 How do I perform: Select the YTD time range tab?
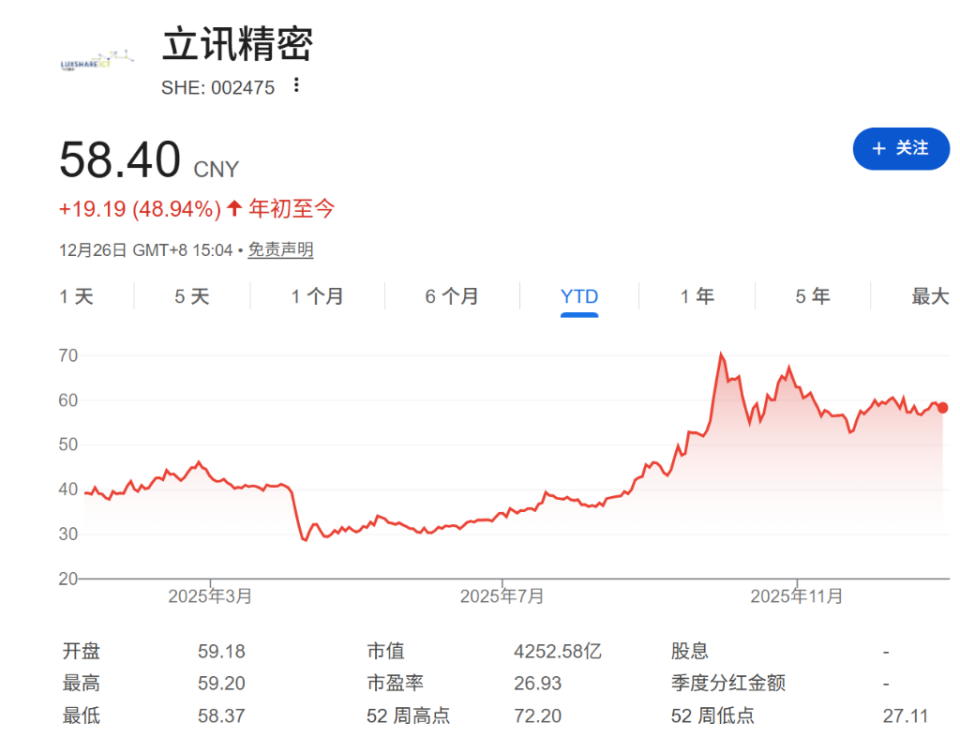pyautogui.click(x=578, y=296)
